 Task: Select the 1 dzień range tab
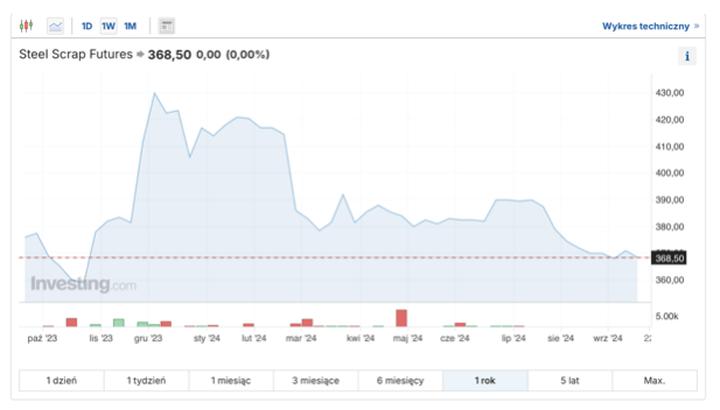coord(61,381)
